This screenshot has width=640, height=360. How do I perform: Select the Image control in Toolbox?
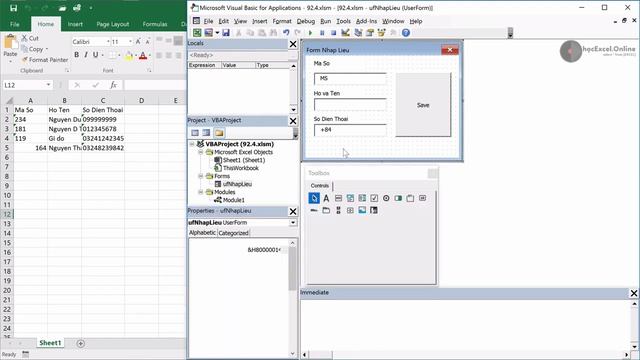pyautogui.click(x=362, y=210)
